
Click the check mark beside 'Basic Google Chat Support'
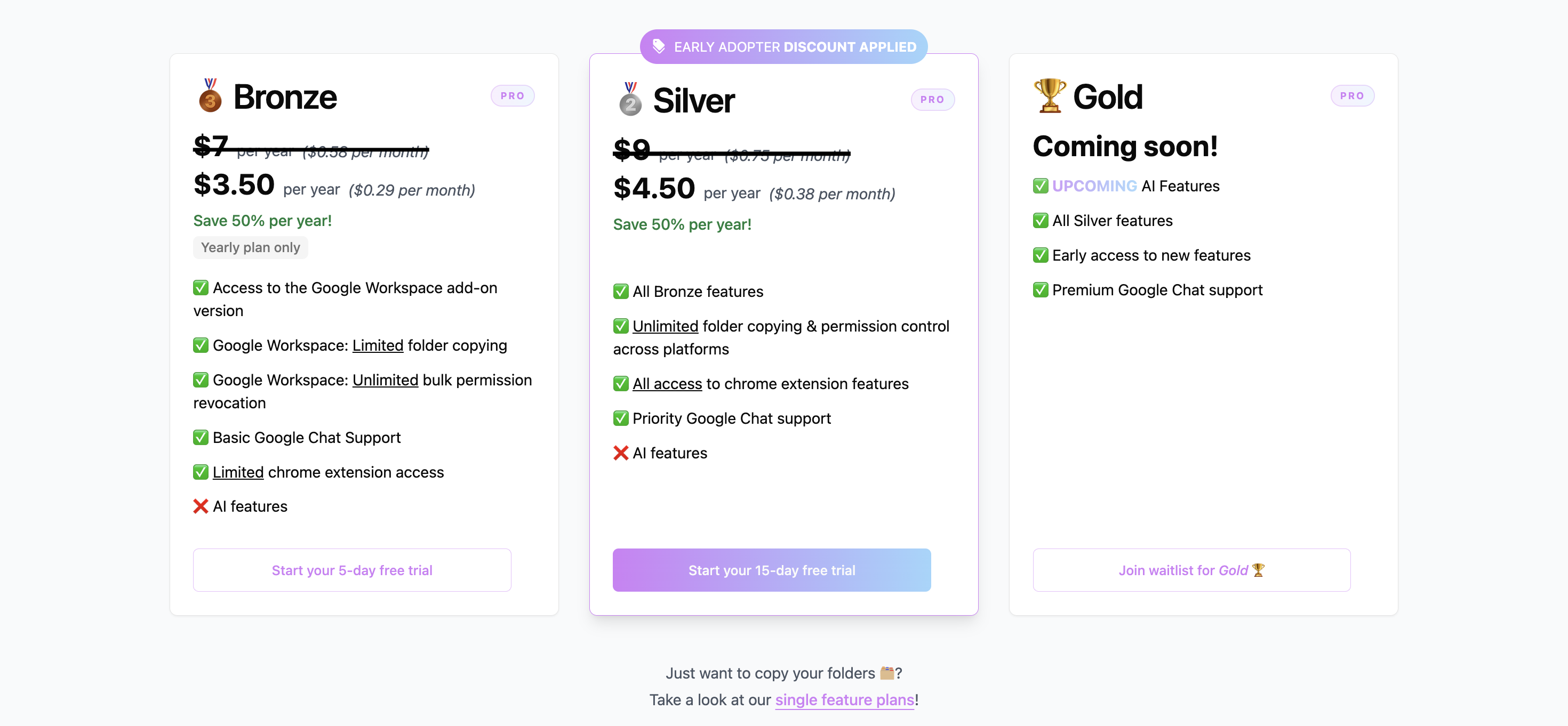(x=200, y=438)
